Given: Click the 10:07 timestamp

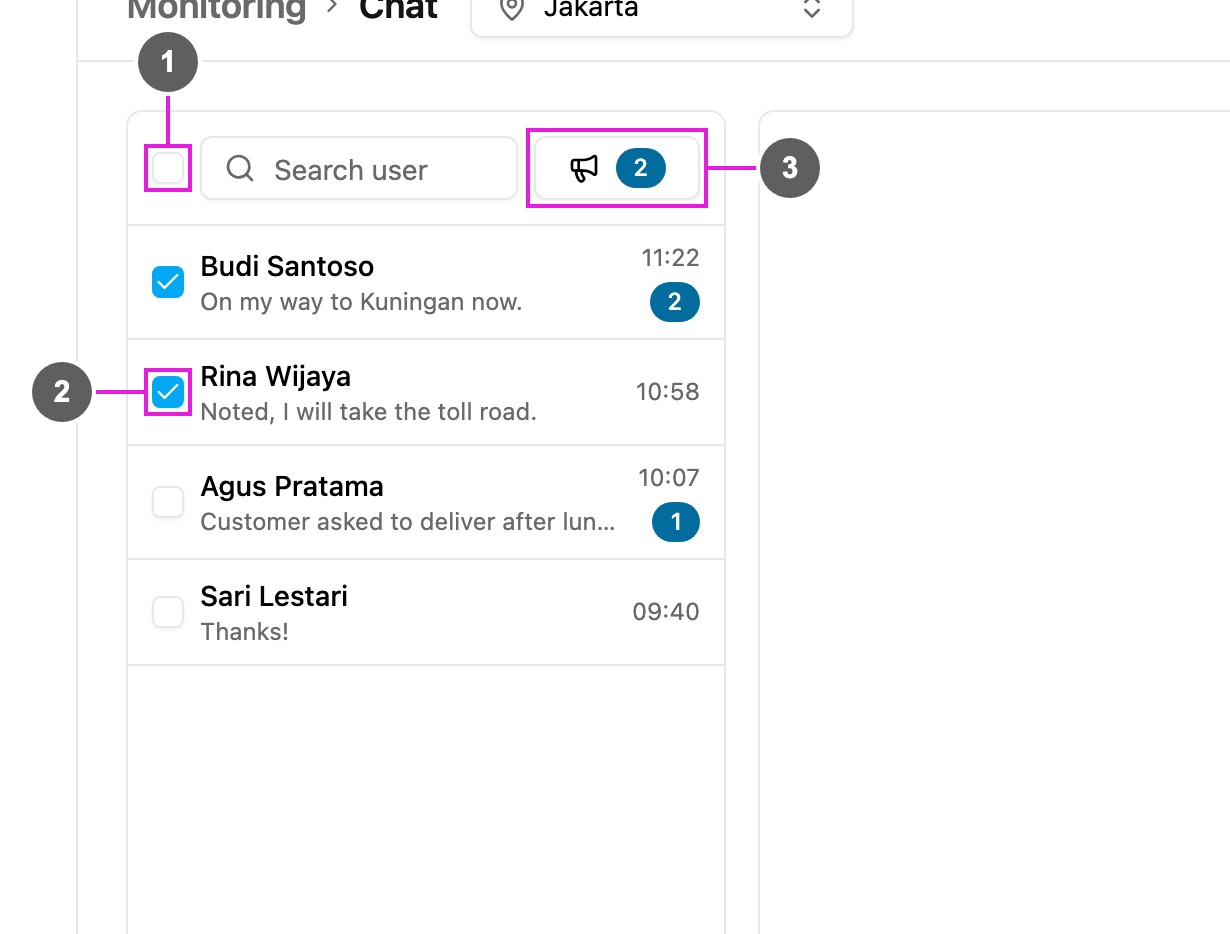Looking at the screenshot, I should point(669,478).
